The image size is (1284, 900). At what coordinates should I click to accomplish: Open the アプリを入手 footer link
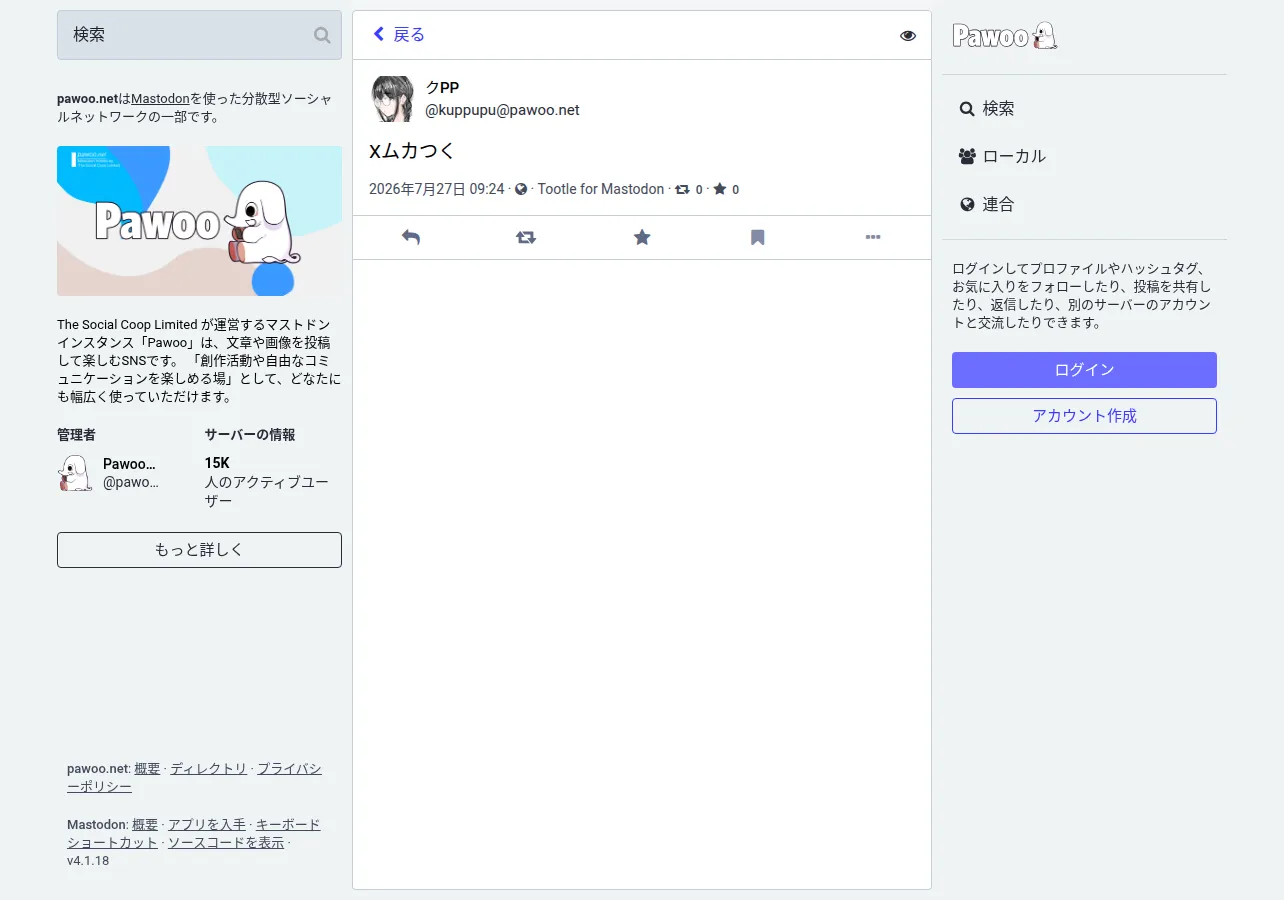point(207,825)
